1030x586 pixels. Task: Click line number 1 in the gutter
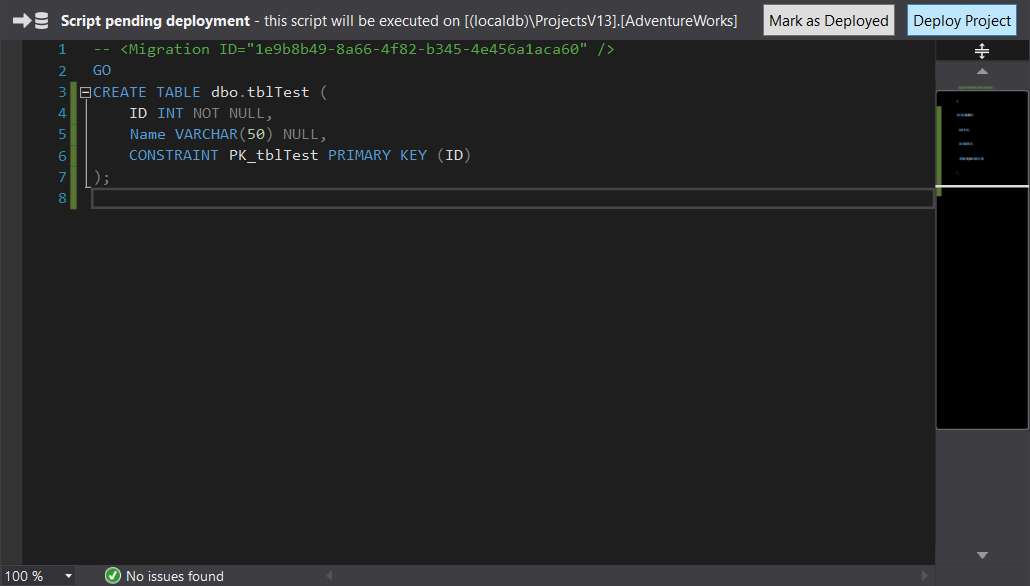62,49
